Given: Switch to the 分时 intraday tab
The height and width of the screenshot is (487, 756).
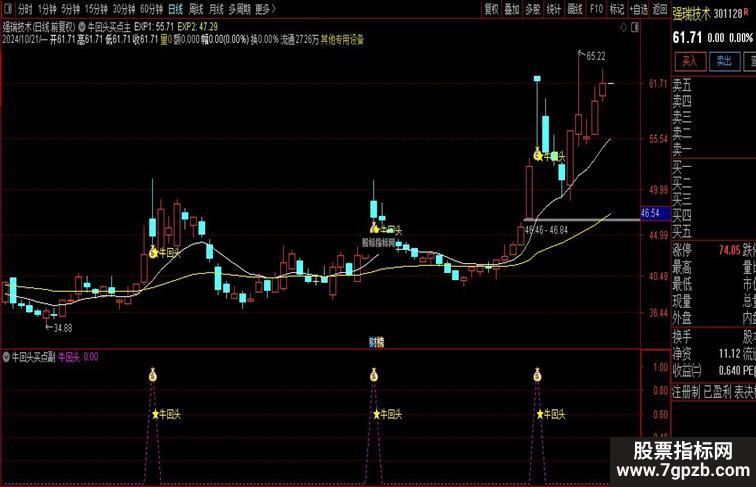Looking at the screenshot, I should (x=25, y=9).
